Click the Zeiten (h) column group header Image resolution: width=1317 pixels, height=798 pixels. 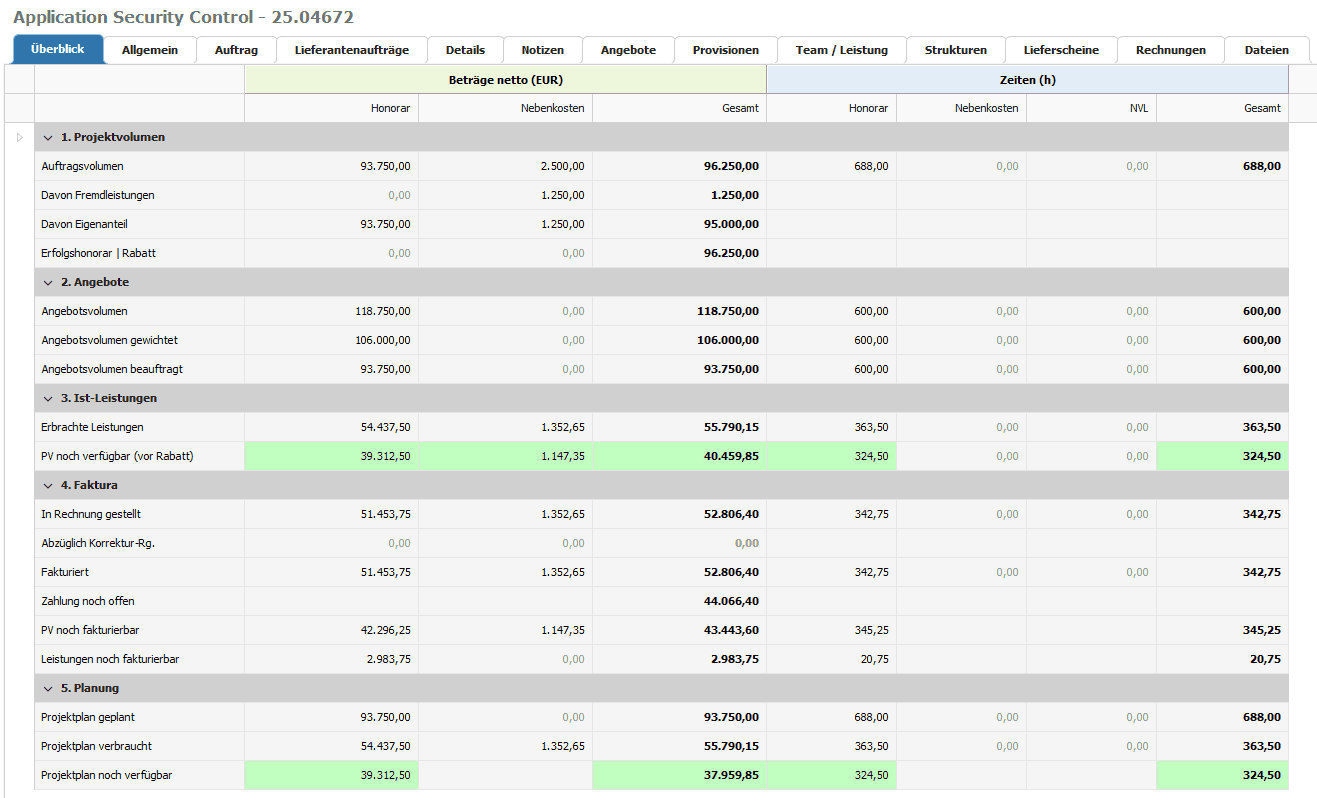(x=1027, y=80)
